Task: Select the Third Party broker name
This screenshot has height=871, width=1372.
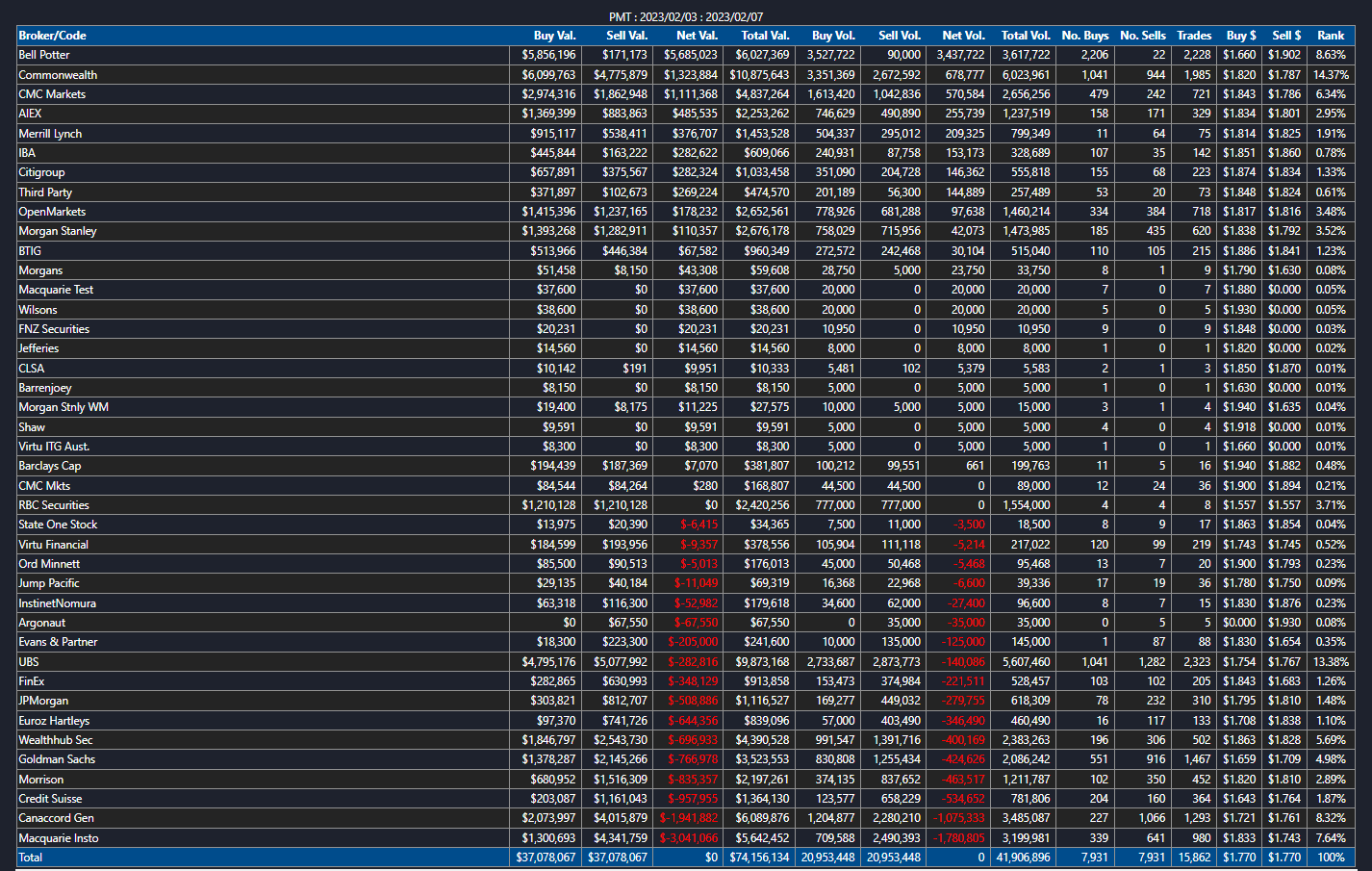Action: [45, 192]
